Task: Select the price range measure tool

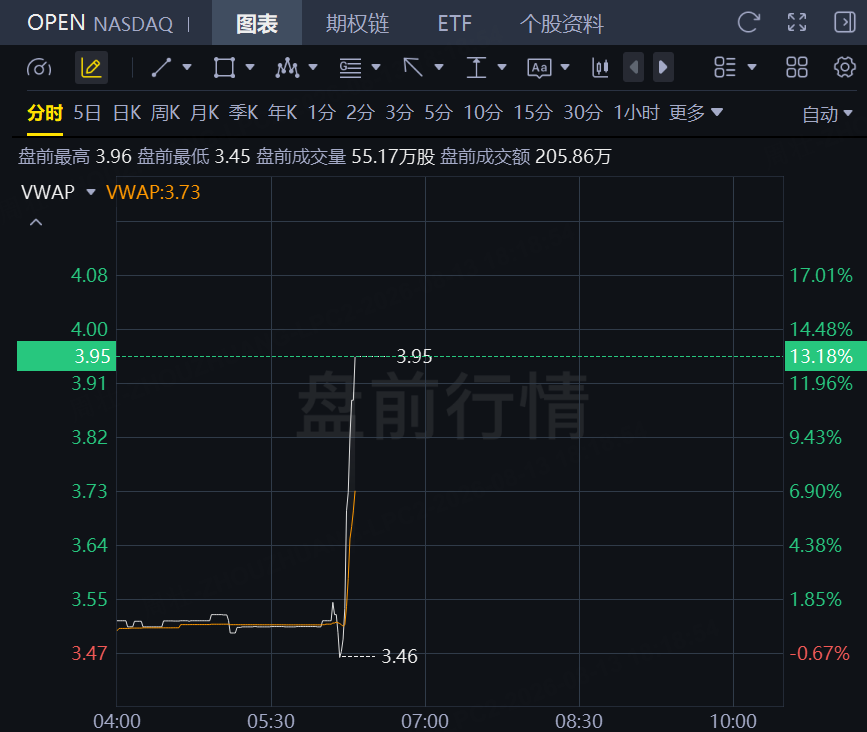Action: point(476,67)
